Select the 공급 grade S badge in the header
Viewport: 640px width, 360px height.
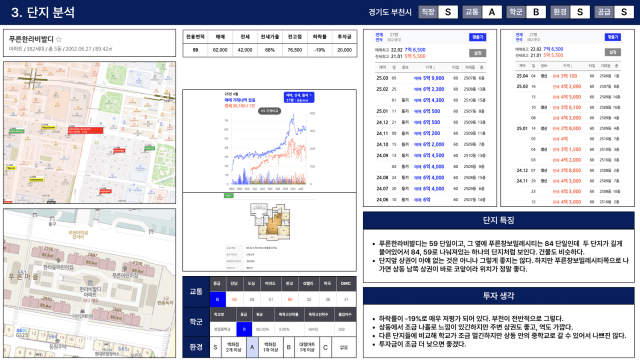pos(614,12)
